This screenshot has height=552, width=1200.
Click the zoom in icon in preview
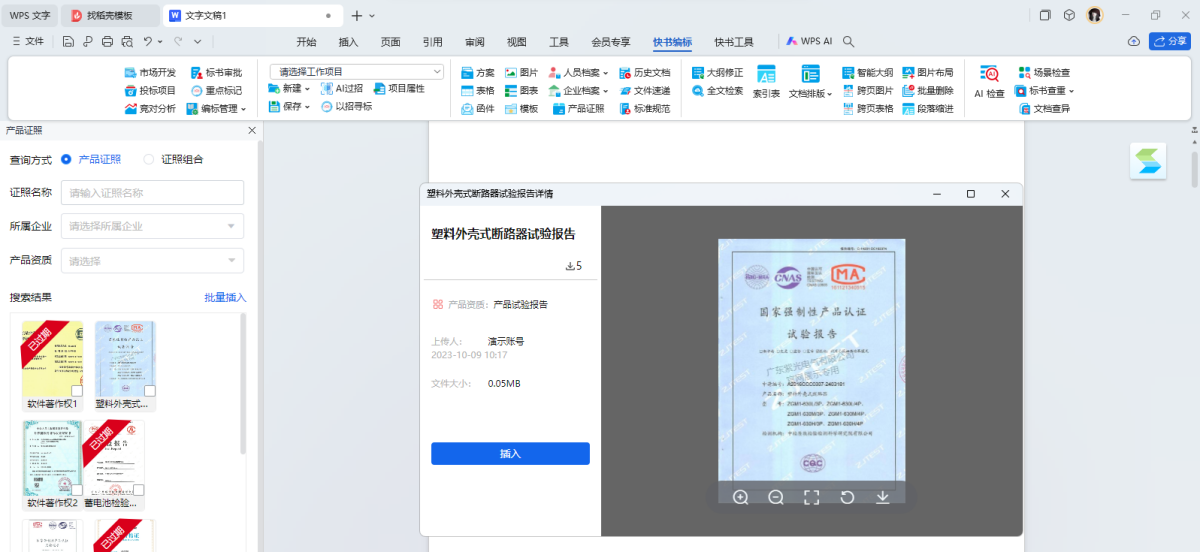coord(740,497)
